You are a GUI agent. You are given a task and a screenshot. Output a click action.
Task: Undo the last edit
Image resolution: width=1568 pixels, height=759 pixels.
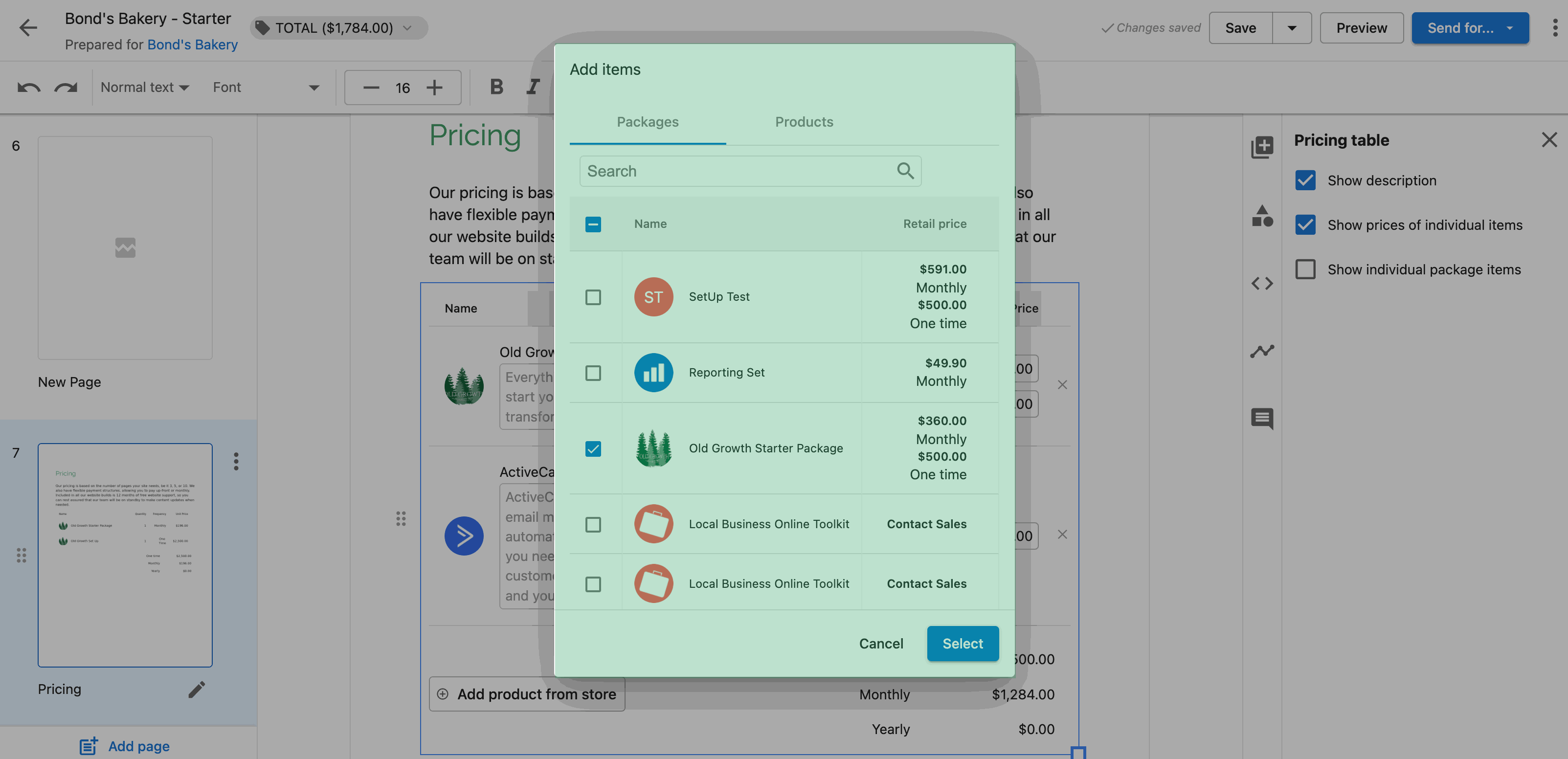click(x=28, y=88)
